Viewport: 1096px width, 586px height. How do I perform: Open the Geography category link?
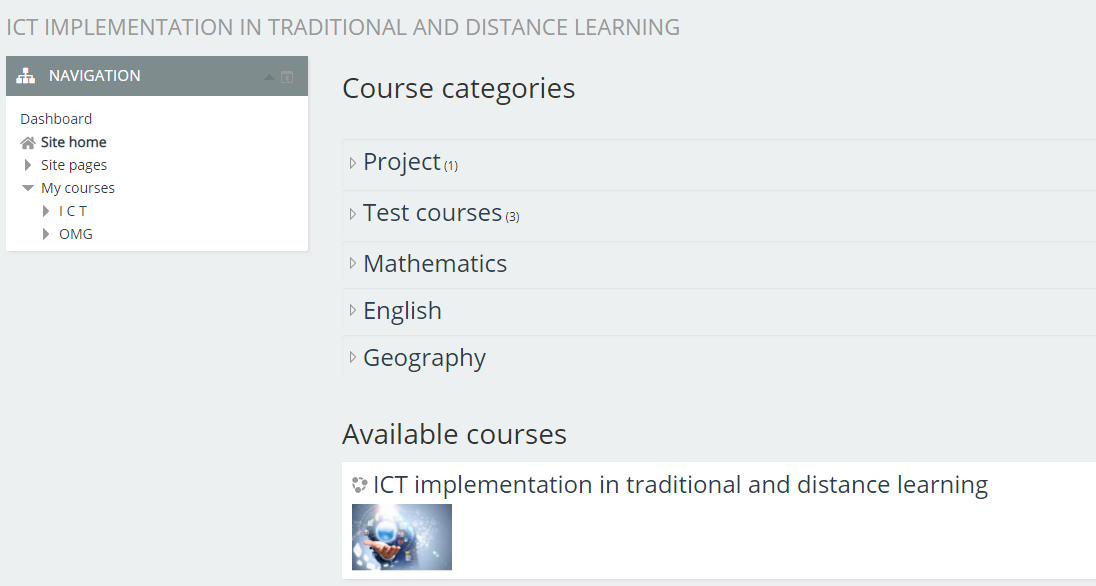[424, 358]
